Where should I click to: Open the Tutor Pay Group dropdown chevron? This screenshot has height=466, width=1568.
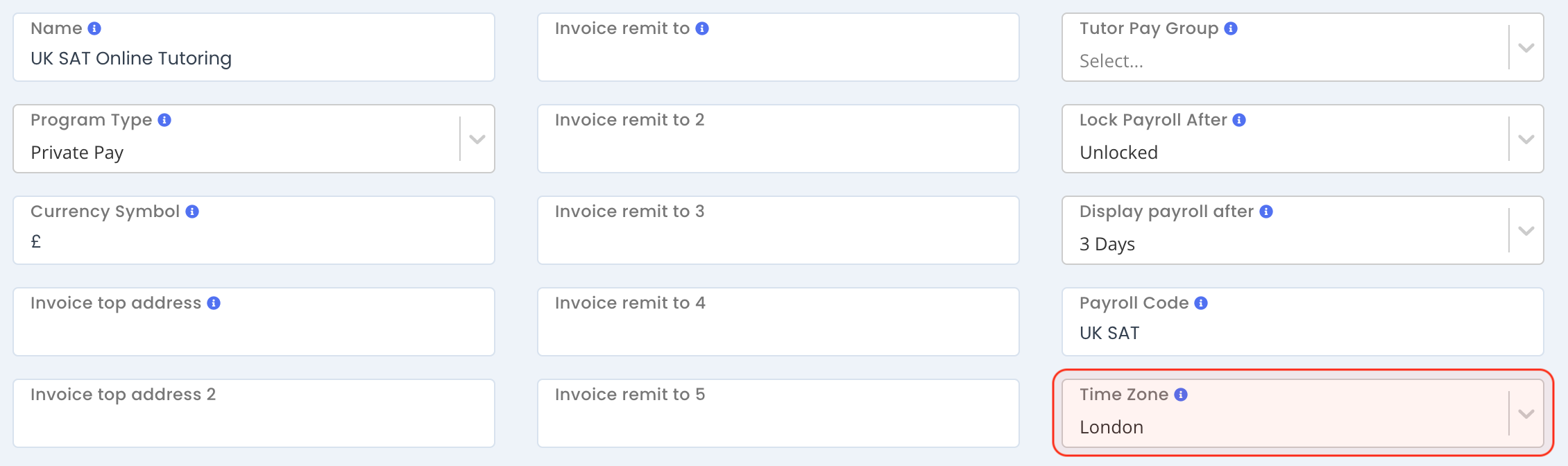[1526, 48]
